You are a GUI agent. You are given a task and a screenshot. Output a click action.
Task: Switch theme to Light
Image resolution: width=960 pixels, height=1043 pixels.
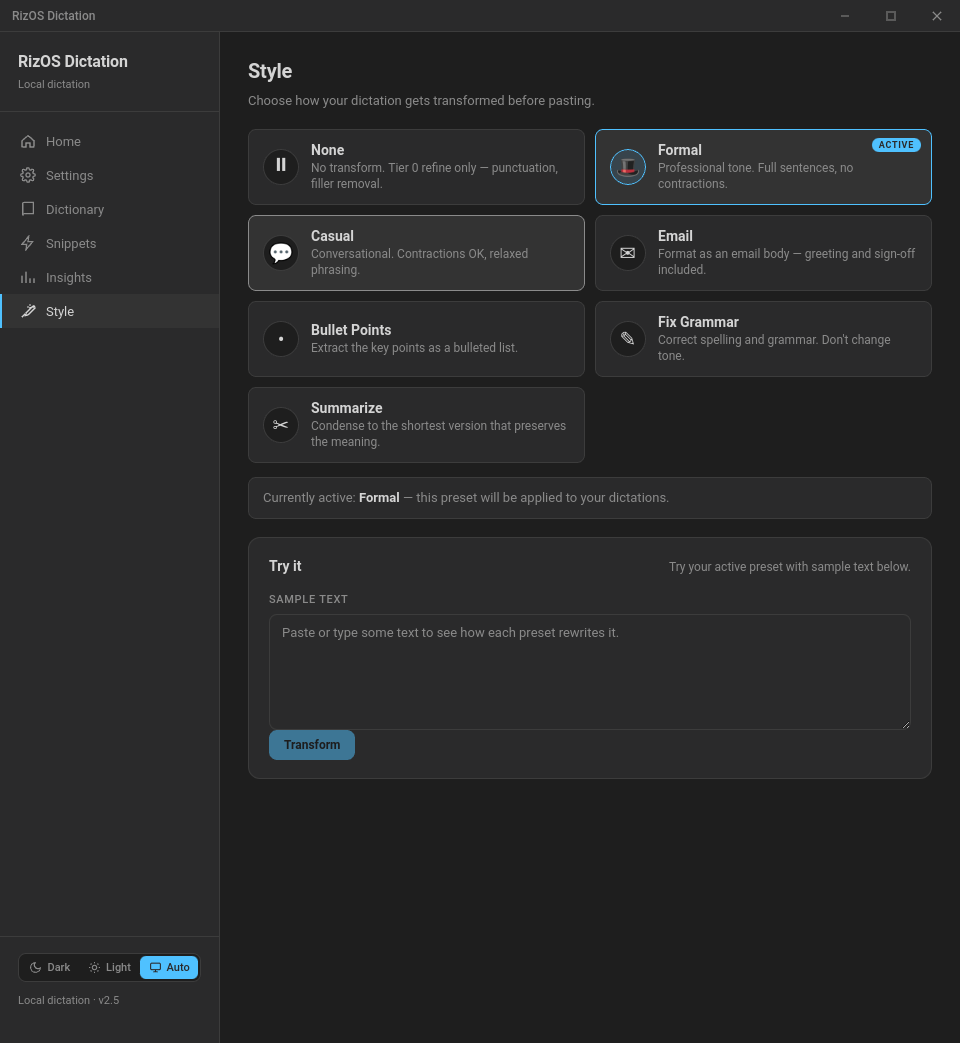(110, 967)
